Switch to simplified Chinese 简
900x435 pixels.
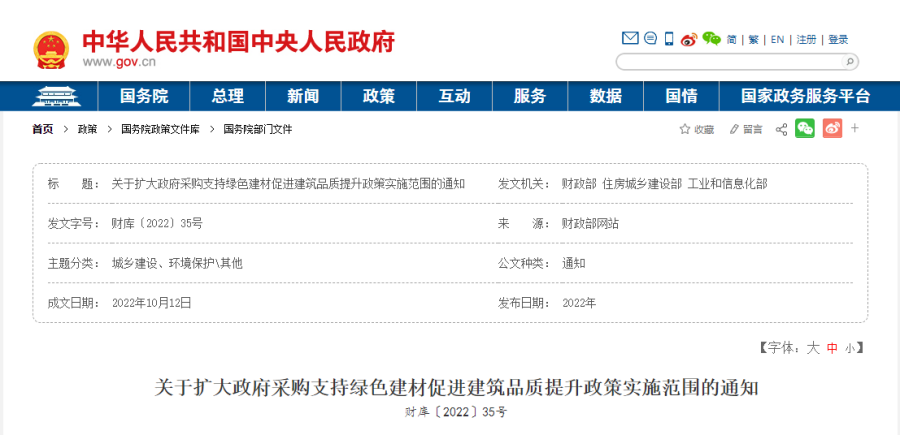coord(731,40)
